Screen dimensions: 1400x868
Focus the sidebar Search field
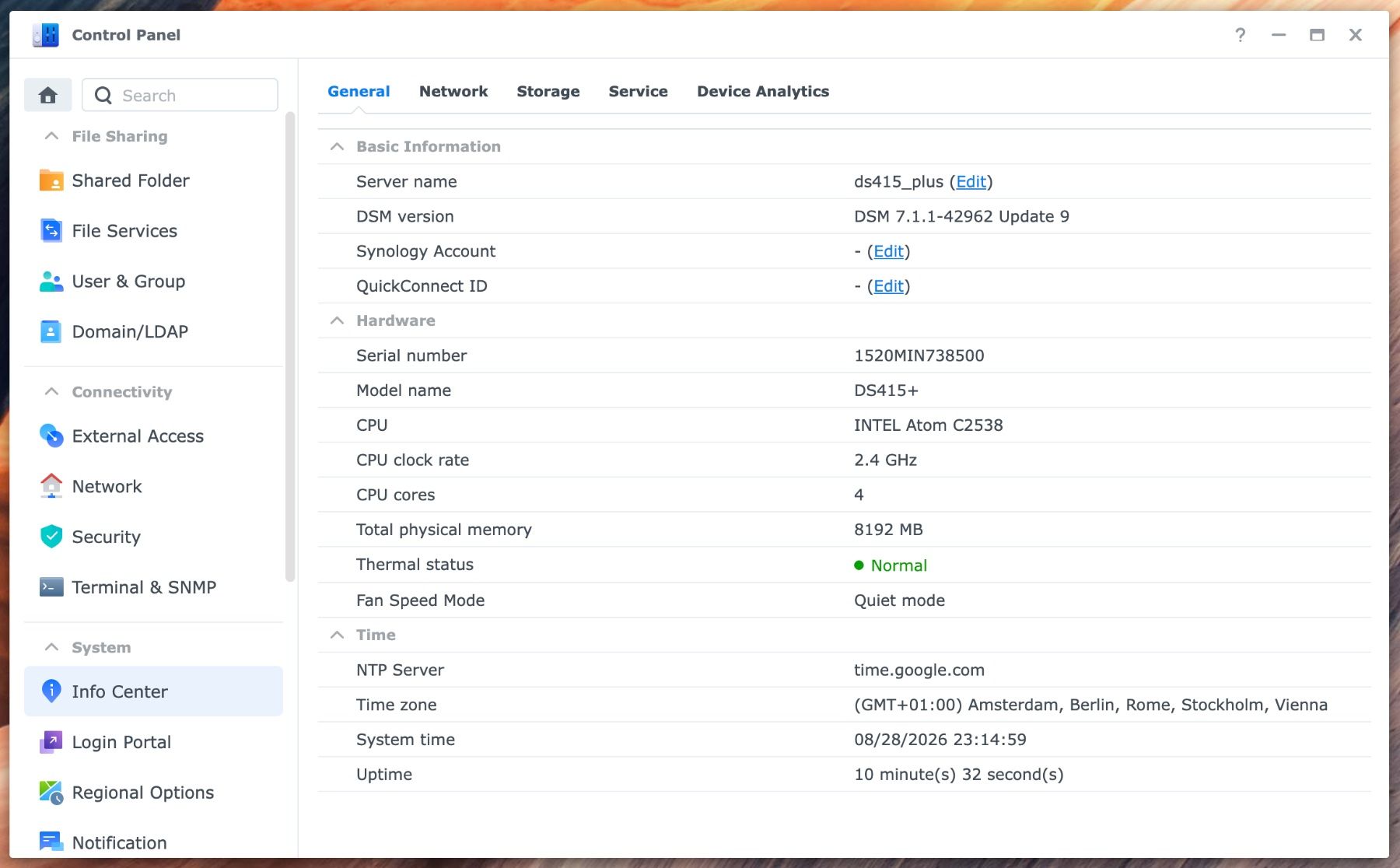180,95
